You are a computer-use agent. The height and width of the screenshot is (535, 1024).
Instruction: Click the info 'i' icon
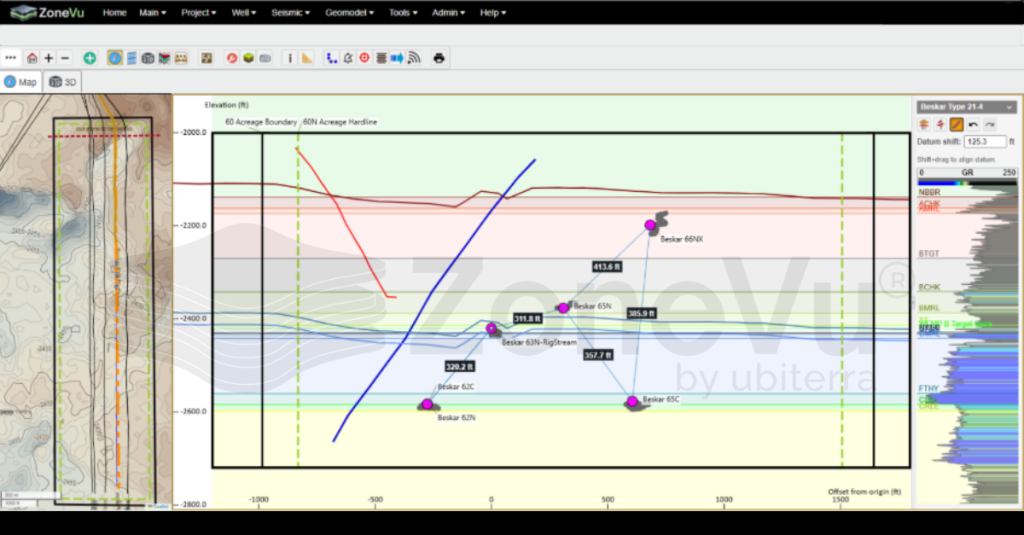pos(291,58)
